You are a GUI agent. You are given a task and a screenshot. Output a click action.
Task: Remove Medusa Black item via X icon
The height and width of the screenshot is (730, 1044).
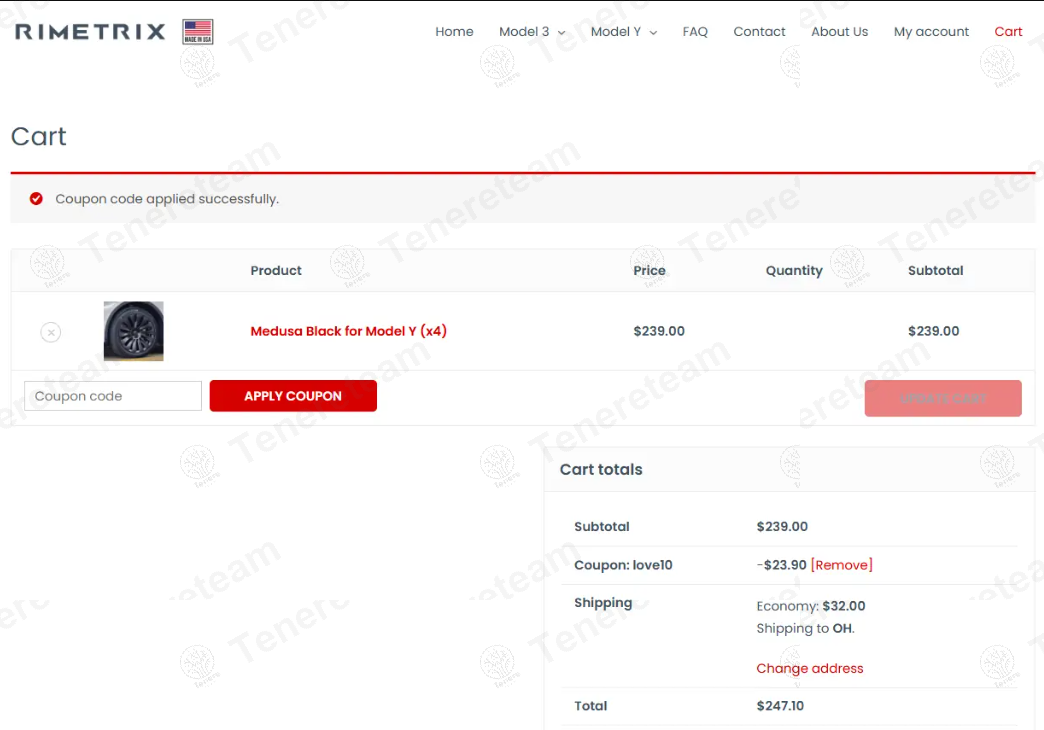[x=51, y=332]
